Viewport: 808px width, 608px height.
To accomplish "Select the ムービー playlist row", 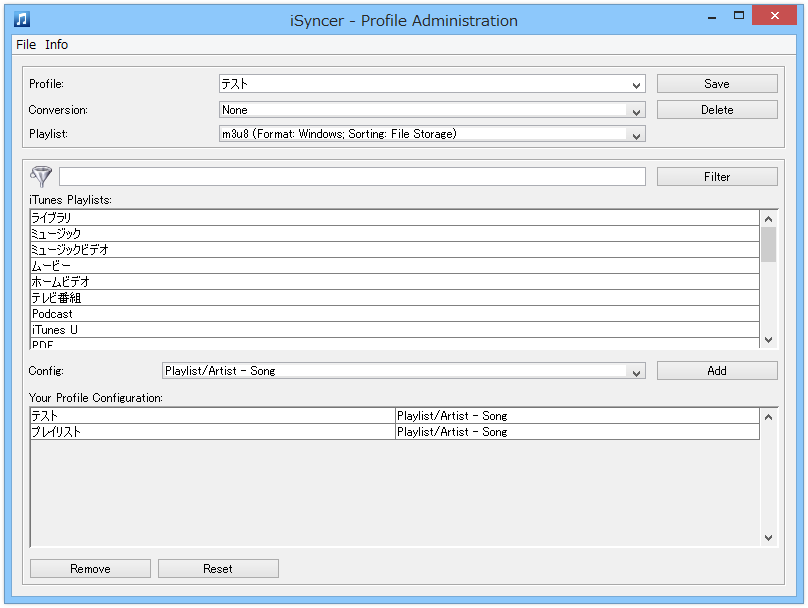I will tap(395, 266).
